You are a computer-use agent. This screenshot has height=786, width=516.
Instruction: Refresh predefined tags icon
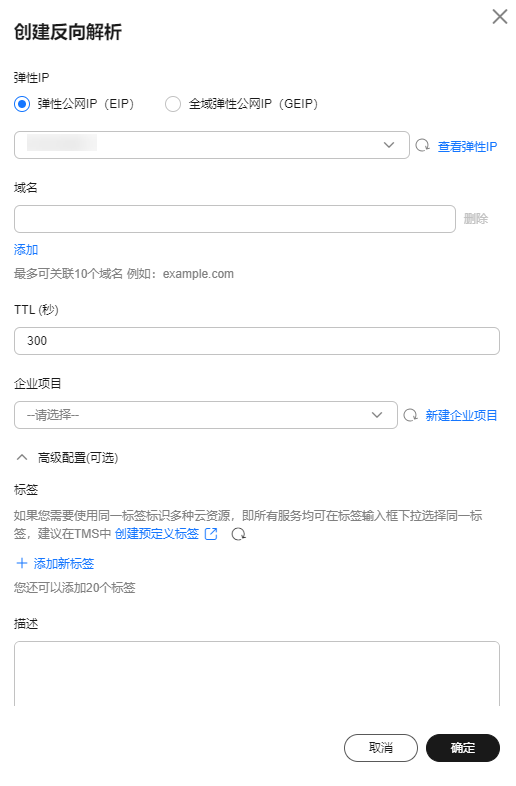(239, 534)
